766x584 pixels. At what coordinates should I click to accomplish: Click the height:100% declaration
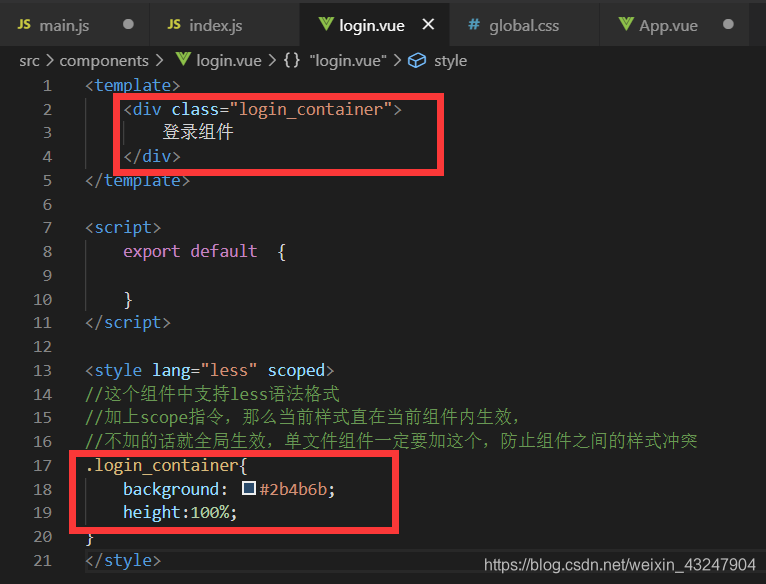tap(180, 513)
